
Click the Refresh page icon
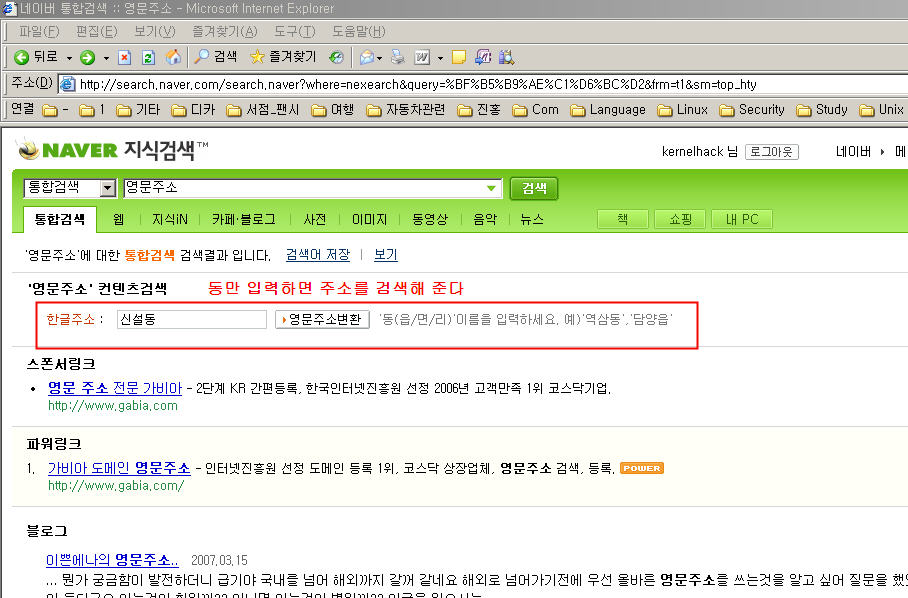pyautogui.click(x=148, y=57)
